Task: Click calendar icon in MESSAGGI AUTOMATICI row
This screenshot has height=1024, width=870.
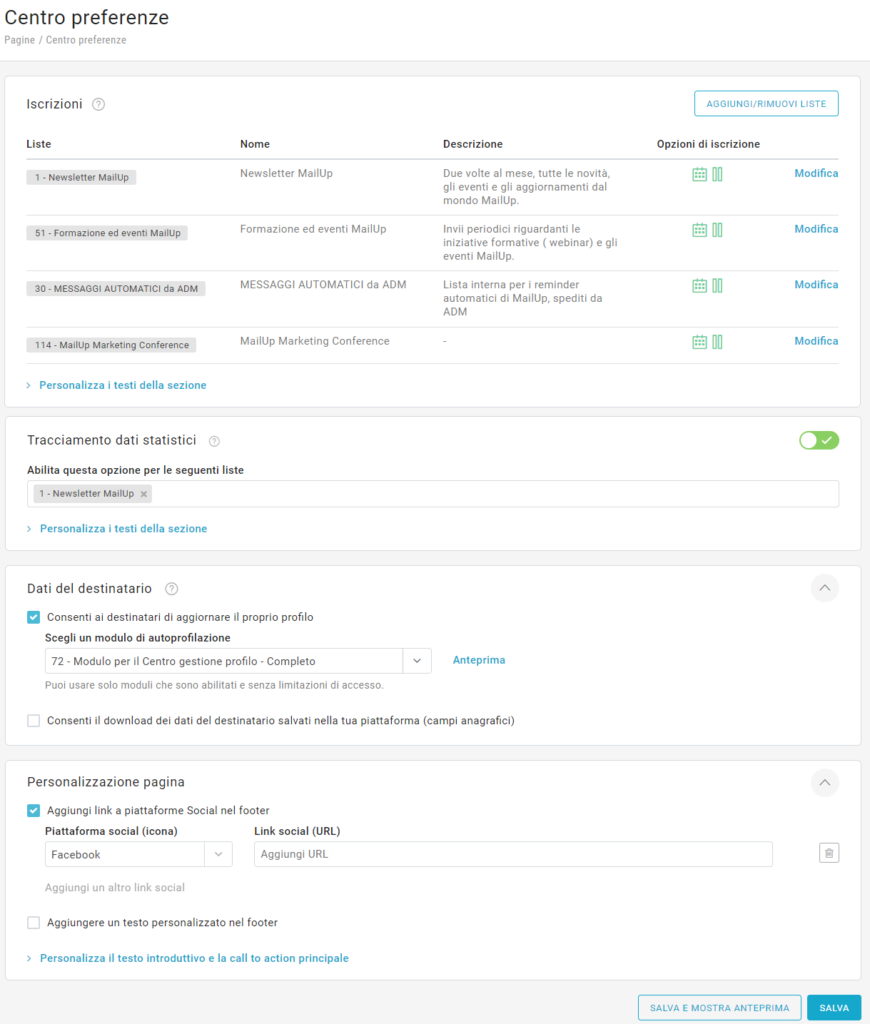Action: point(700,286)
